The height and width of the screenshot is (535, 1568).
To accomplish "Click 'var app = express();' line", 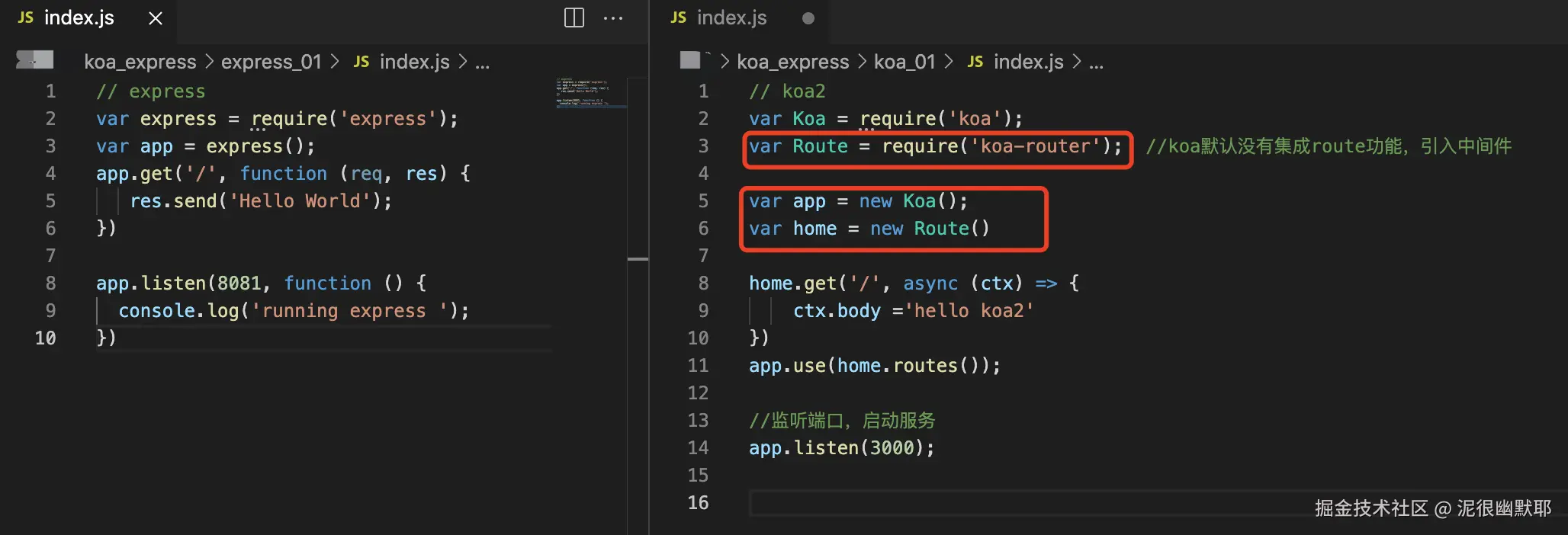I will pos(206,146).
